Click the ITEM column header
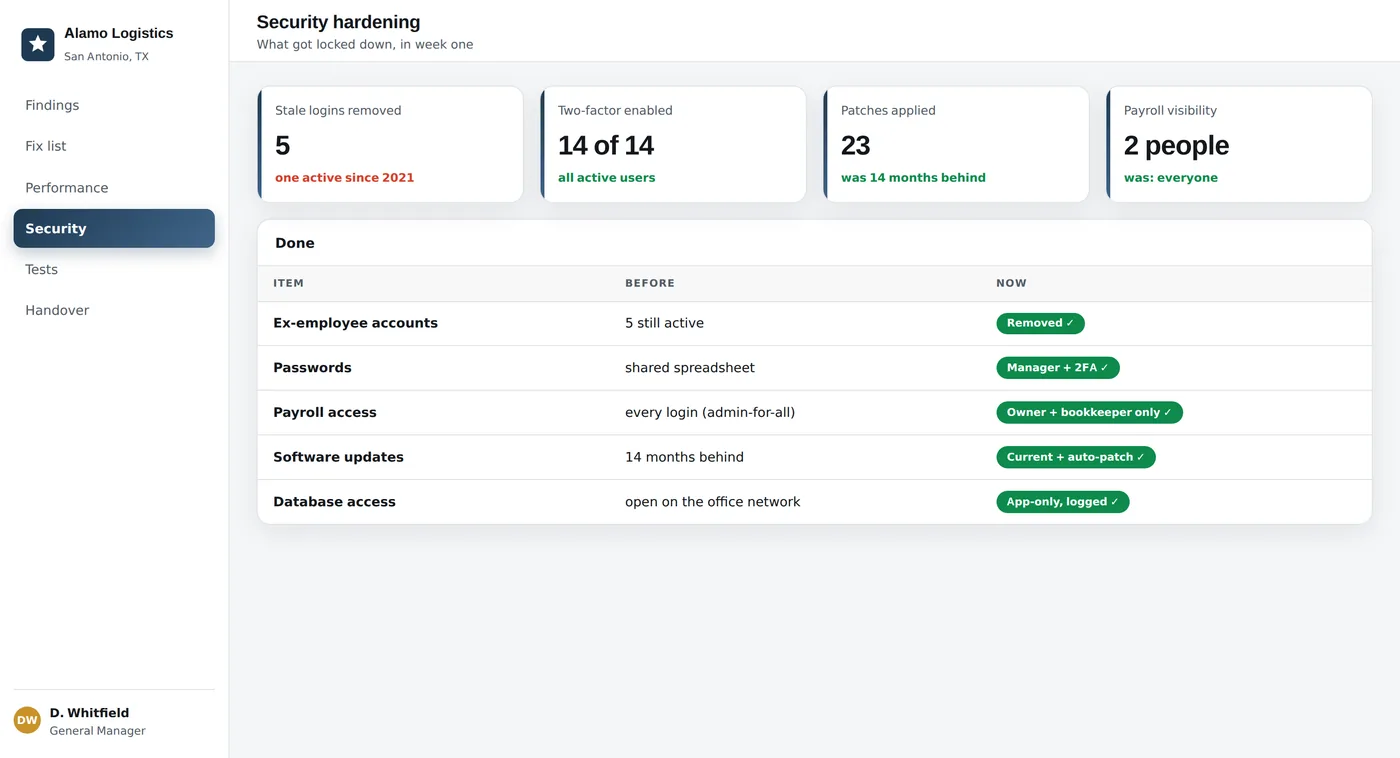Viewport: 1400px width, 758px height. pos(288,283)
